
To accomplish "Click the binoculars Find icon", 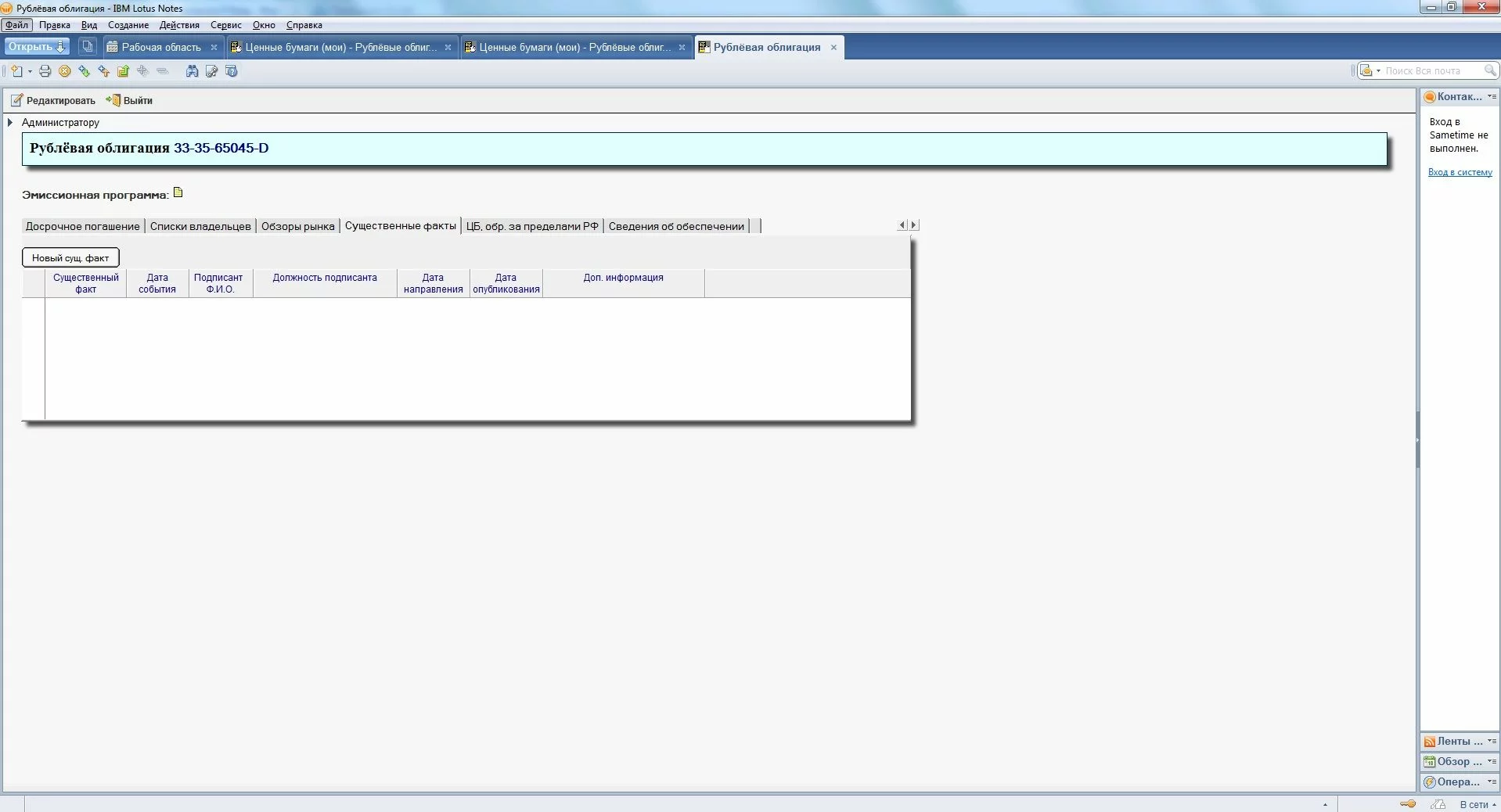I will [x=192, y=71].
